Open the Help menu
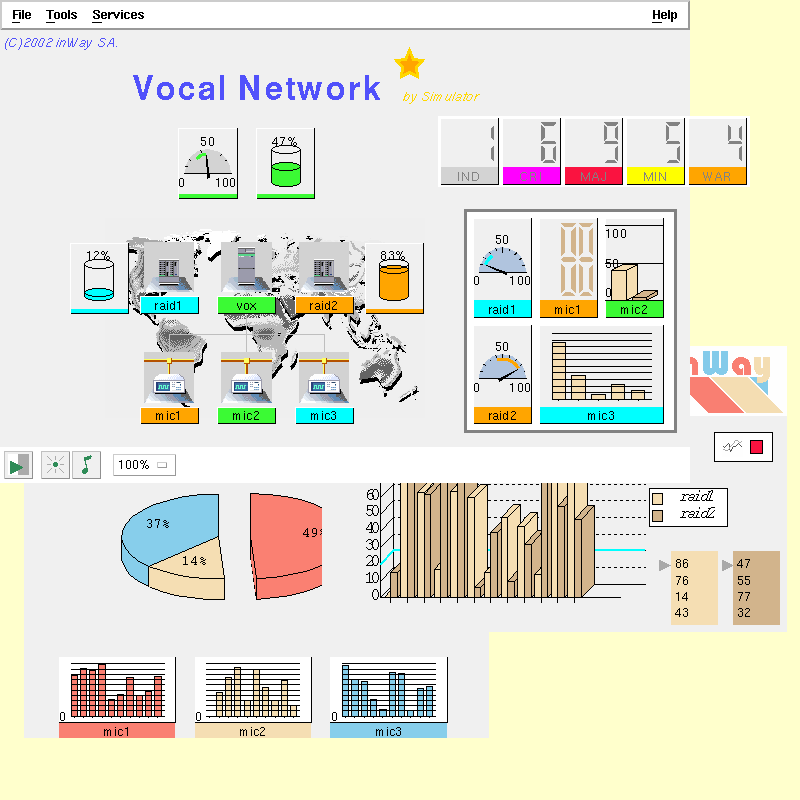 click(x=664, y=15)
